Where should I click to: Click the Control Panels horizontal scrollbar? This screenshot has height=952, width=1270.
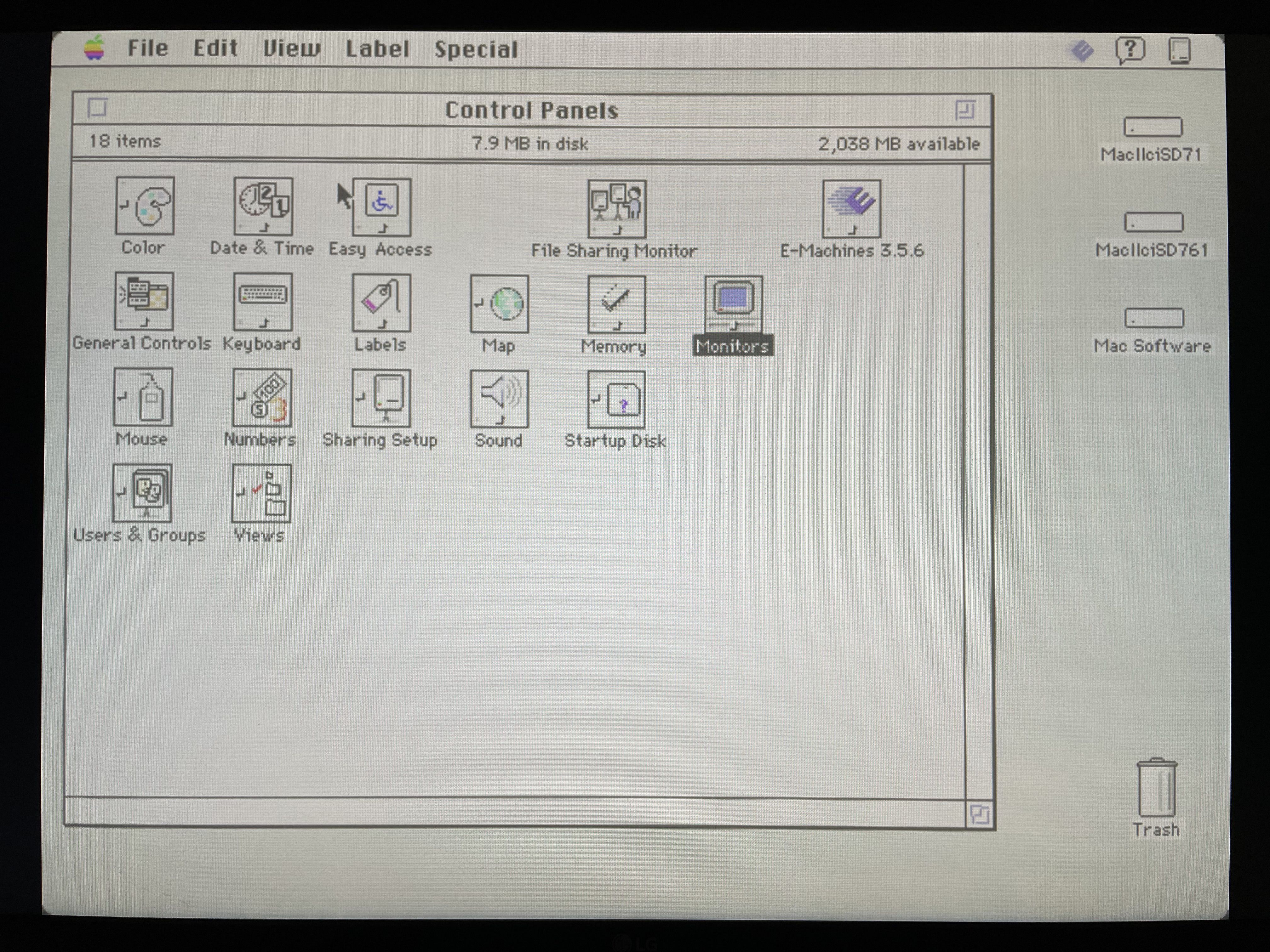pyautogui.click(x=515, y=813)
